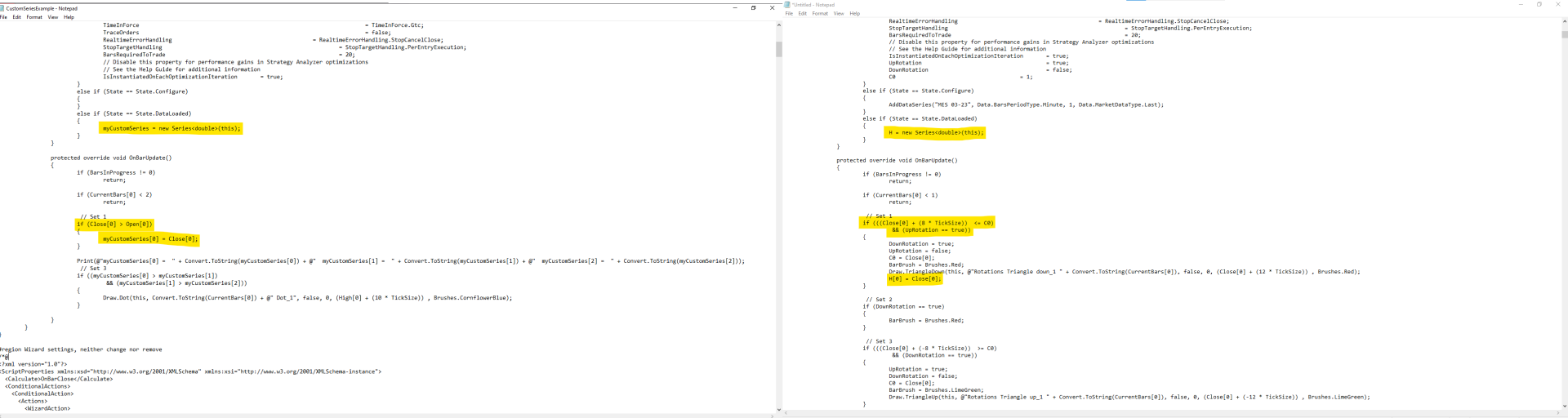Click the 'BarBrush = Brushes.LimeGreen;' line

(936, 390)
